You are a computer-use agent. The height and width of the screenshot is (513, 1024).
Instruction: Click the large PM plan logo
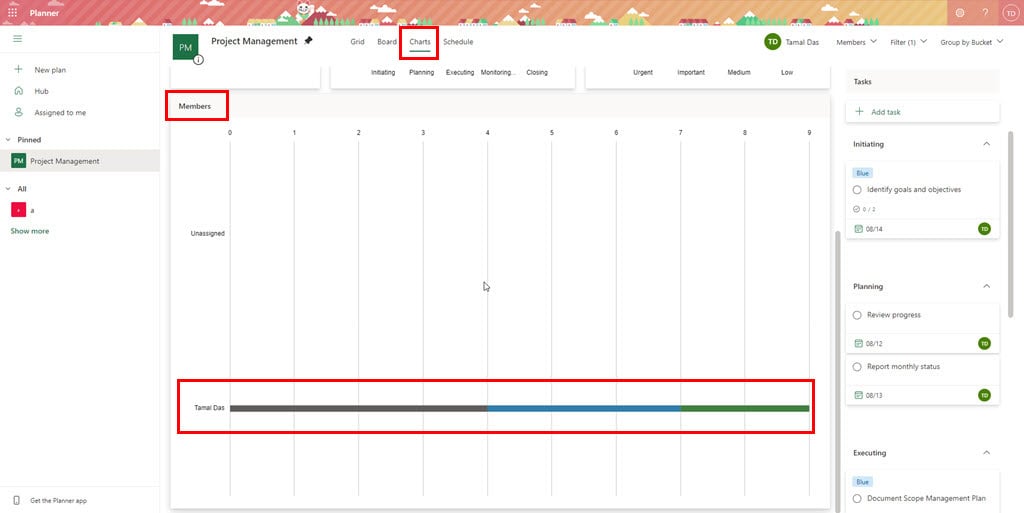(185, 47)
